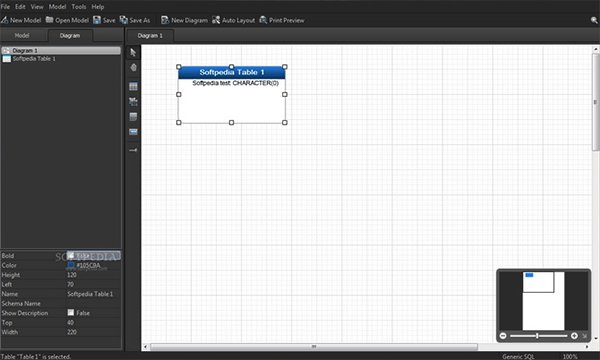
Task: Click the vertical scrollbar thumb at the canvas right
Action: pos(595,102)
